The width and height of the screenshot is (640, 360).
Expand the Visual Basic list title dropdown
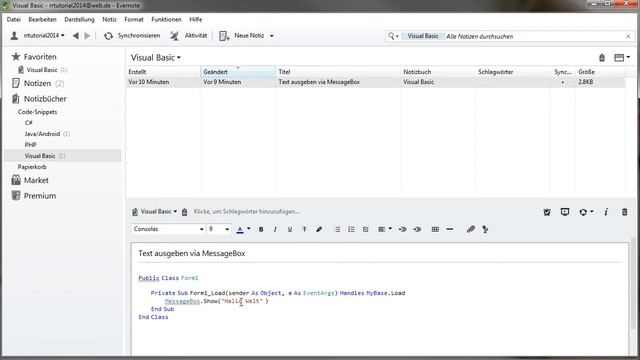tap(156, 58)
